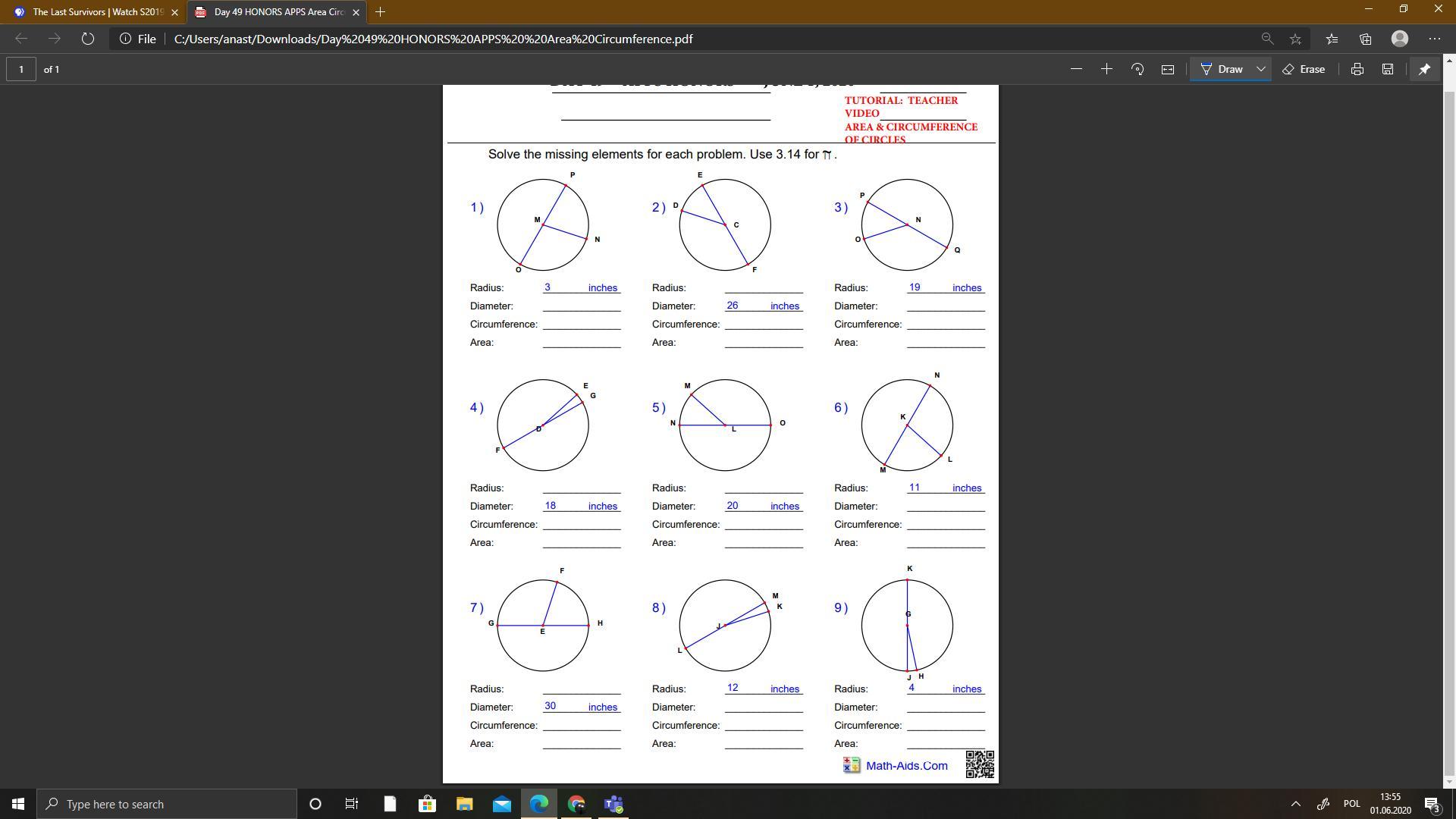Expand Draw tool options dropdown arrow
The width and height of the screenshot is (1456, 819).
tap(1260, 69)
